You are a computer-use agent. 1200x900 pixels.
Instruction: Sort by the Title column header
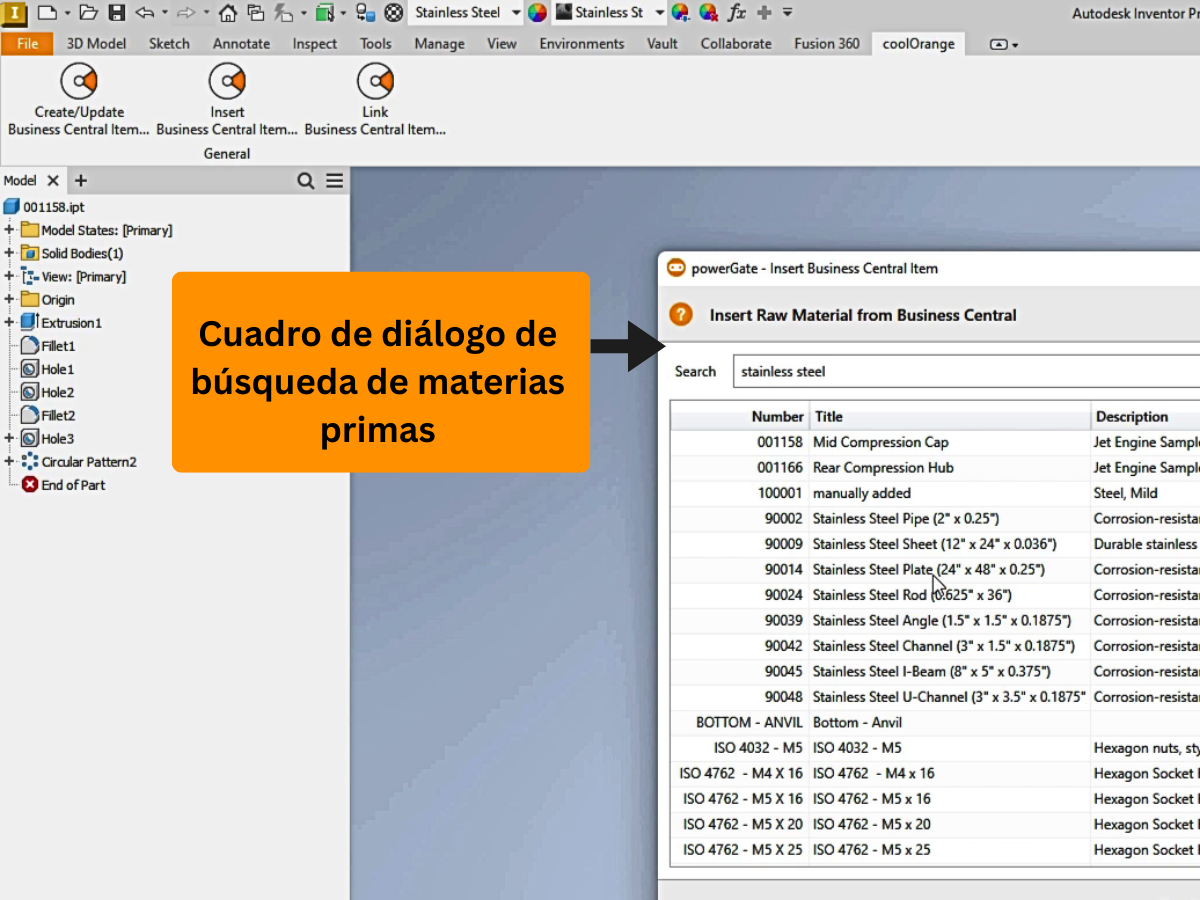tap(950, 417)
